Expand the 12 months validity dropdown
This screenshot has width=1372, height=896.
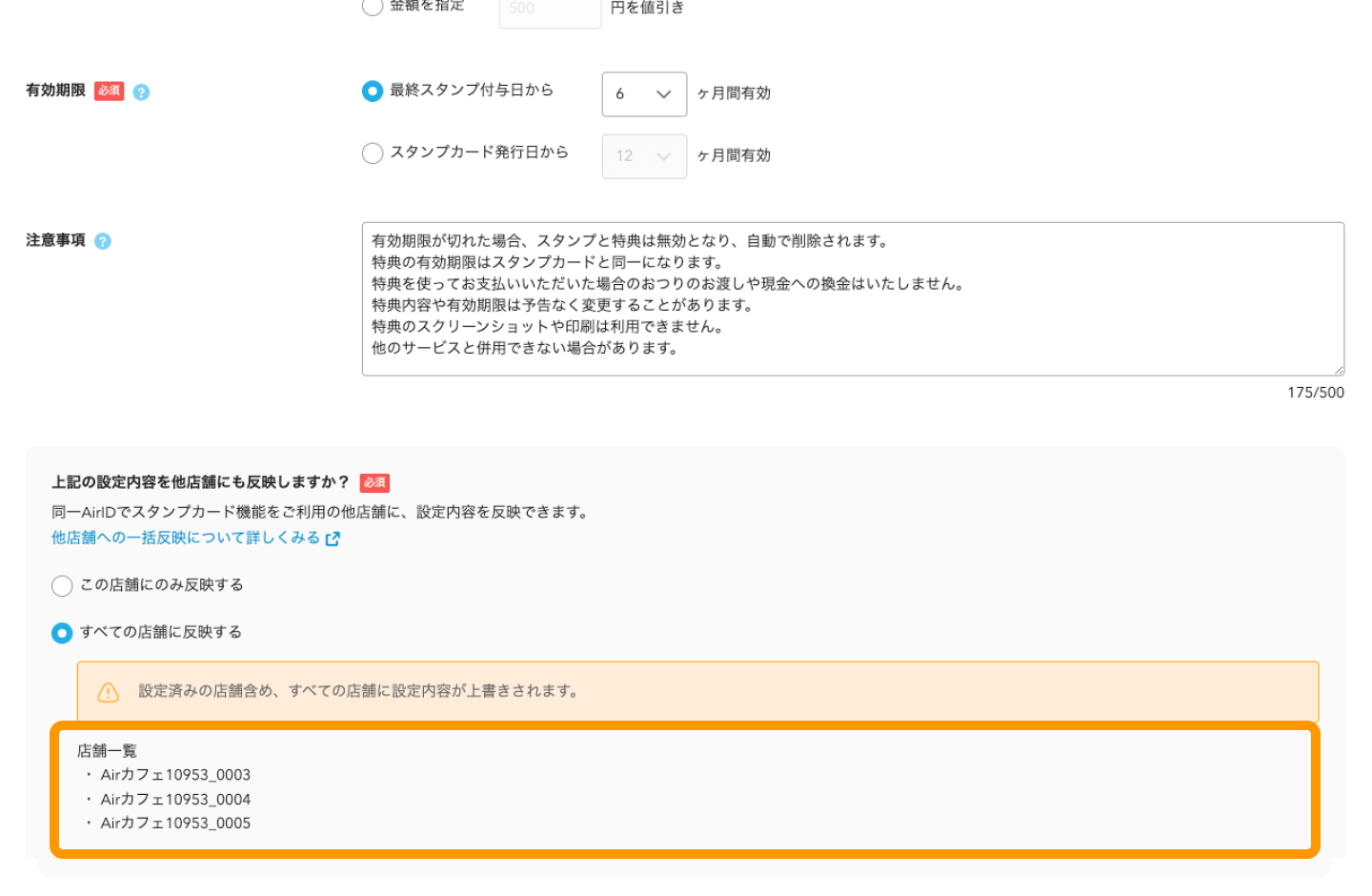(644, 156)
